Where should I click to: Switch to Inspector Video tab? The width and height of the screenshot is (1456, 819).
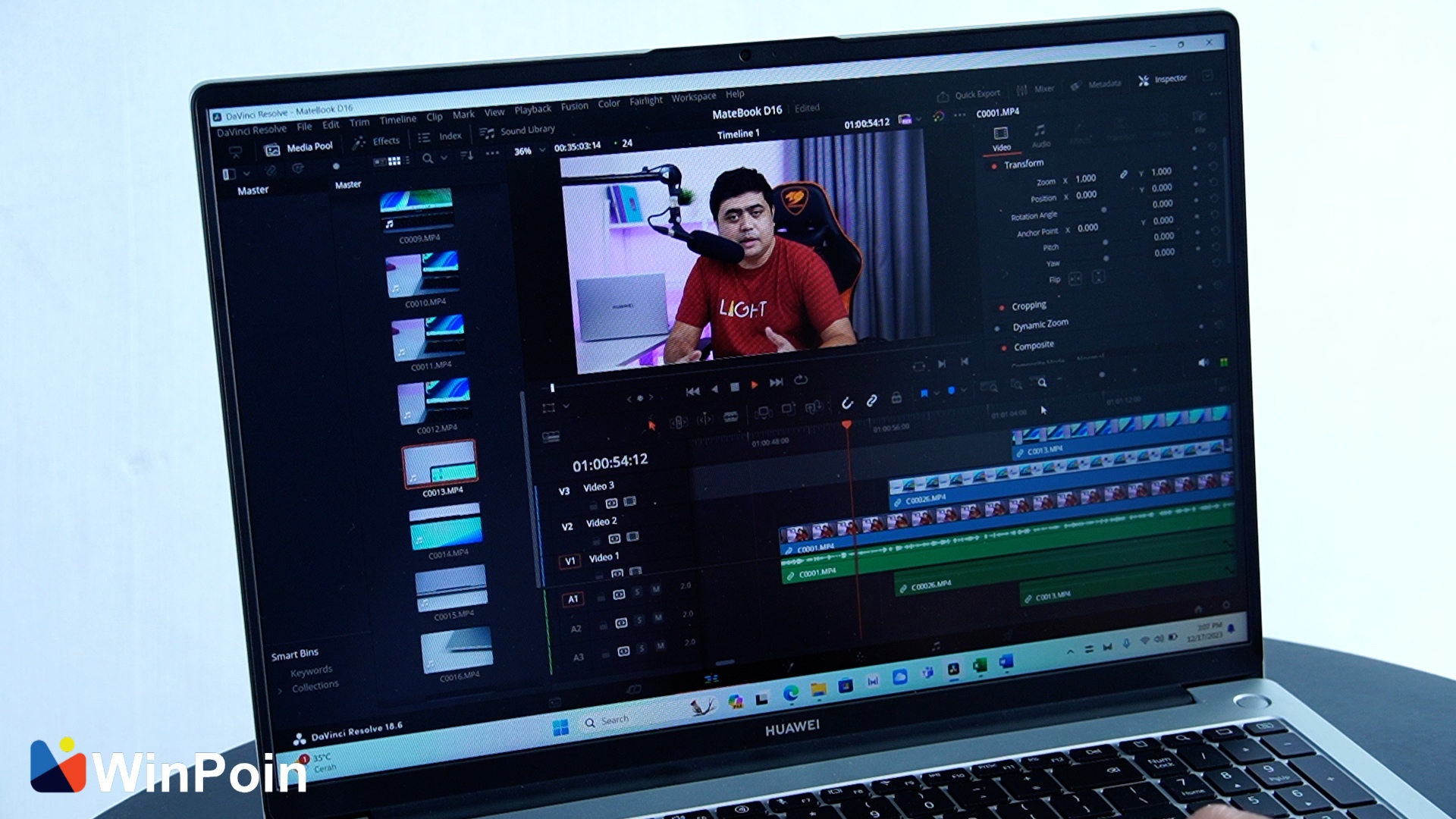click(x=1001, y=139)
